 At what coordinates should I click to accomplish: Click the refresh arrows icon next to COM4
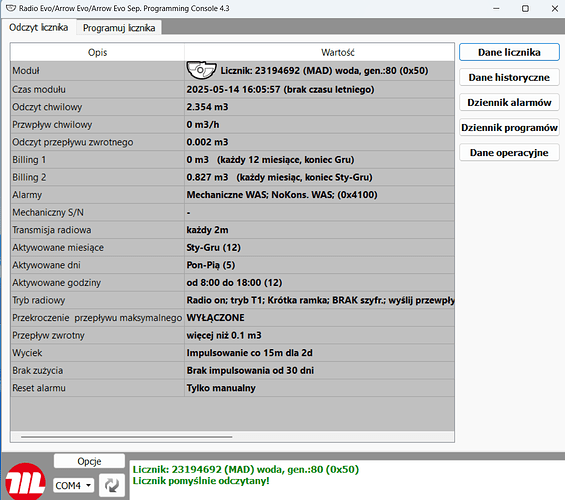(x=112, y=485)
